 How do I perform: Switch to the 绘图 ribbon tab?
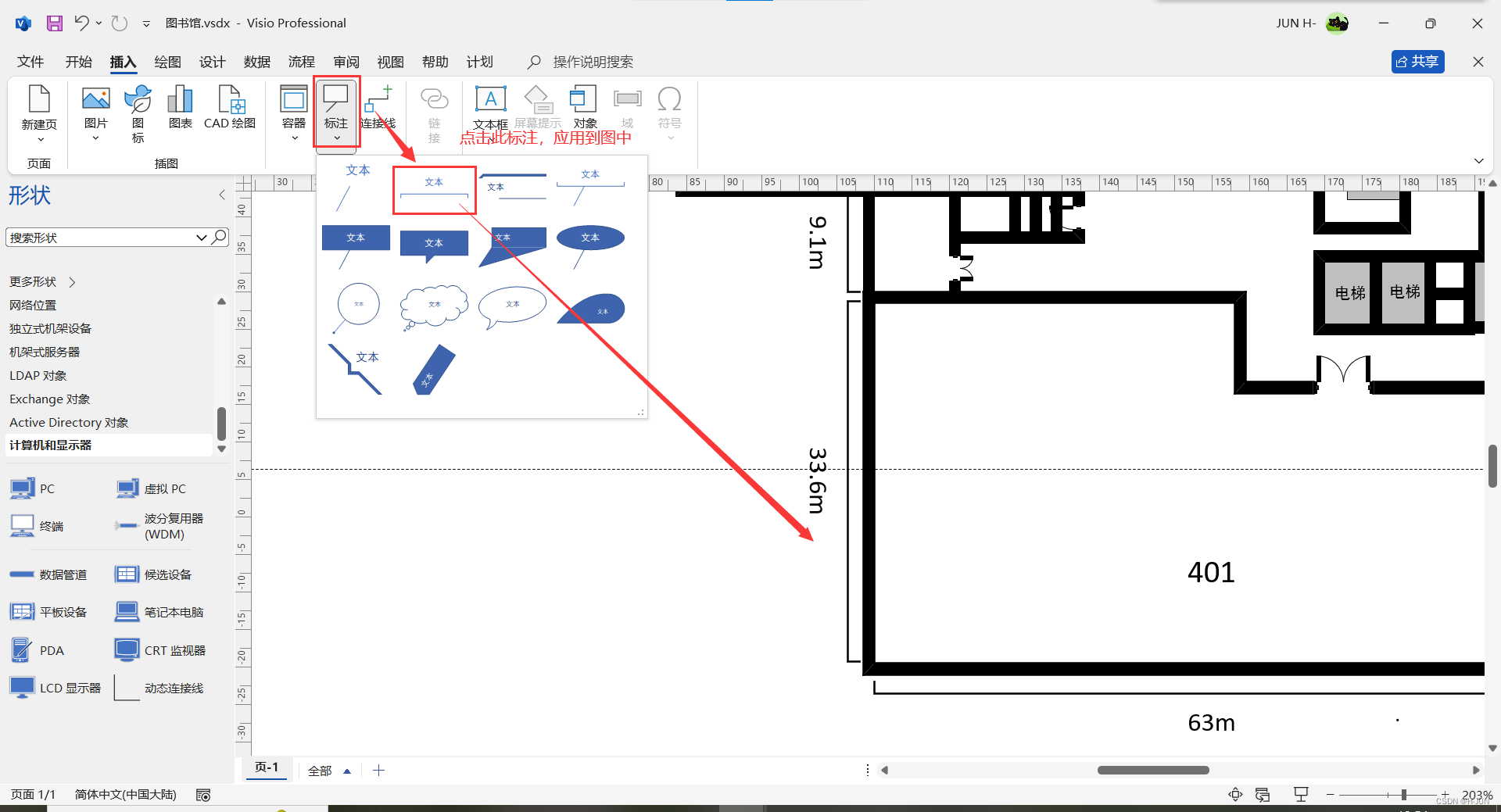[x=167, y=62]
